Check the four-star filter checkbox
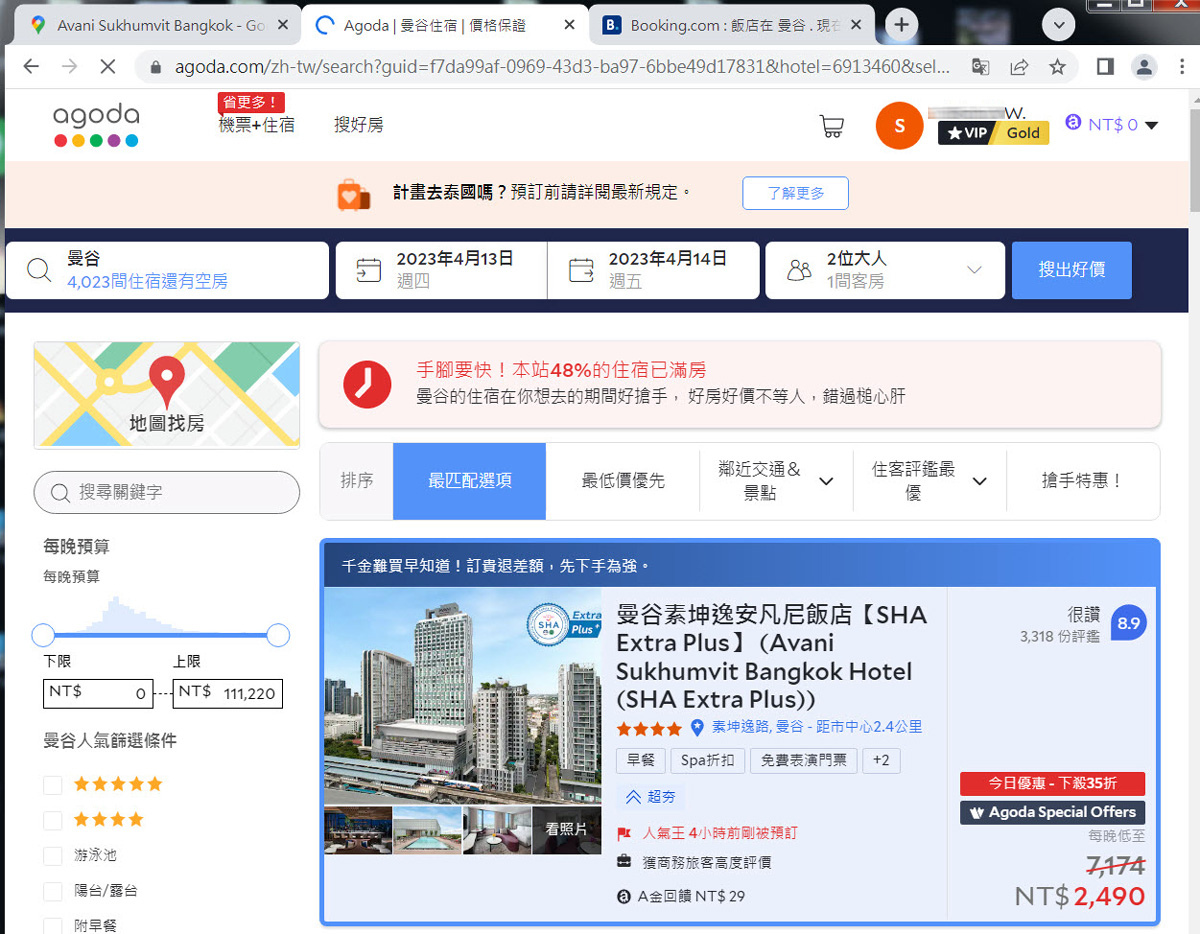Viewport: 1200px width, 934px height. tap(52, 820)
